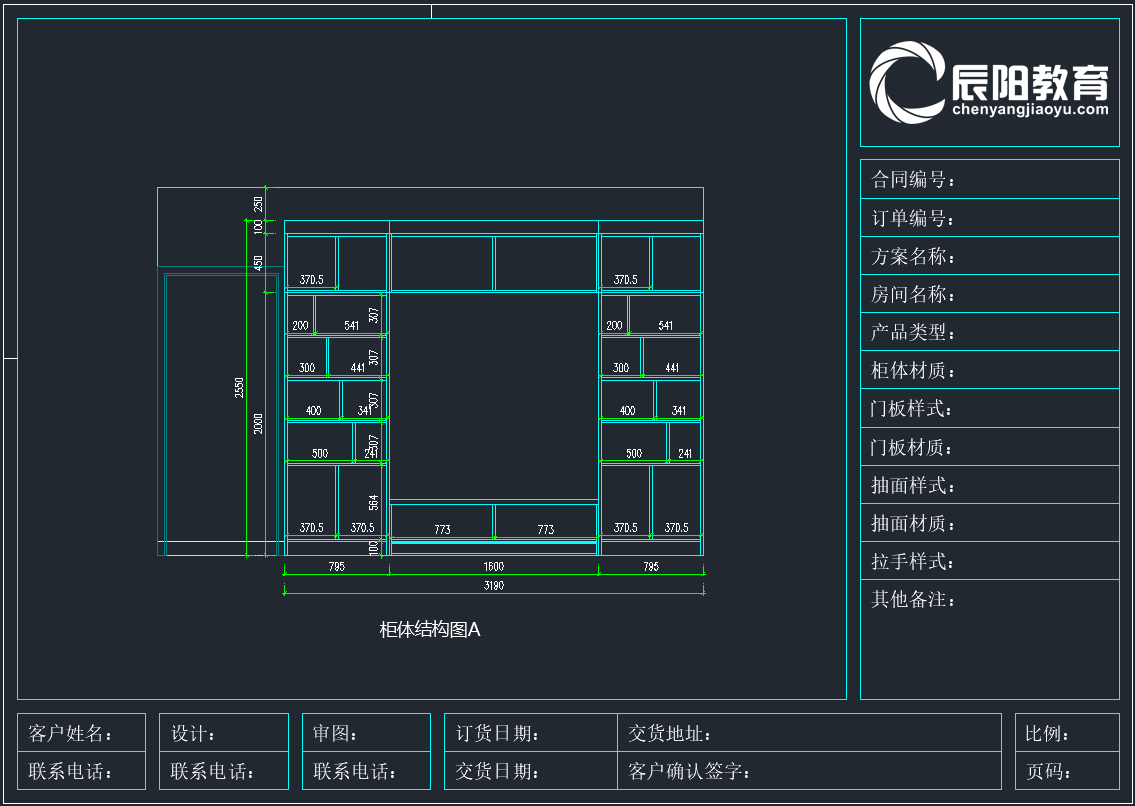Select the center width dimension 1600
This screenshot has height=806, width=1135.
(x=494, y=566)
